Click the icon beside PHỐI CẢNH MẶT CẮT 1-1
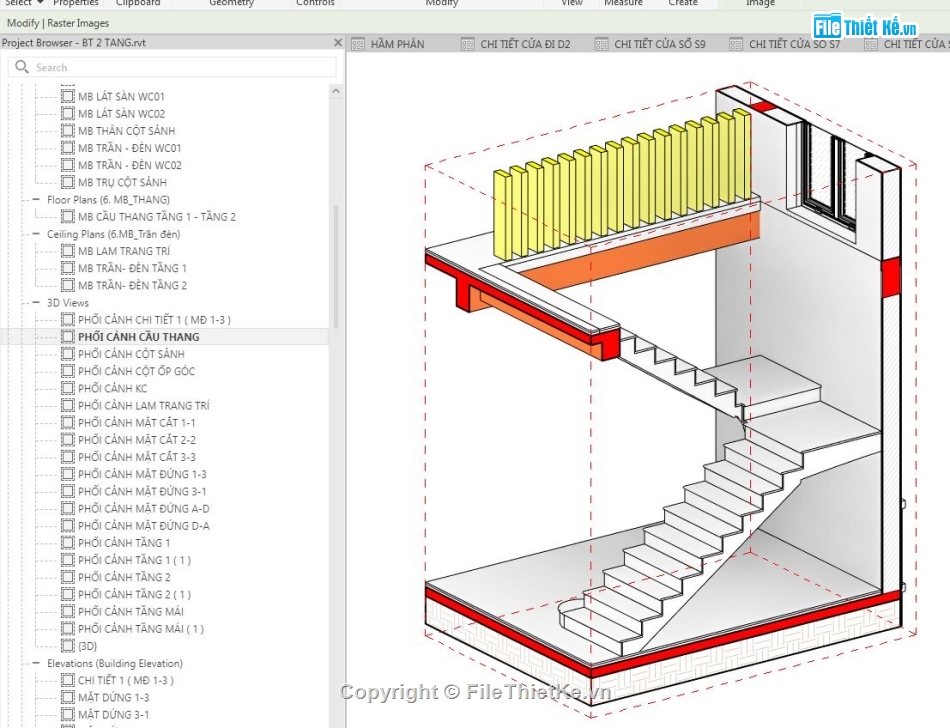950x728 pixels. point(68,422)
